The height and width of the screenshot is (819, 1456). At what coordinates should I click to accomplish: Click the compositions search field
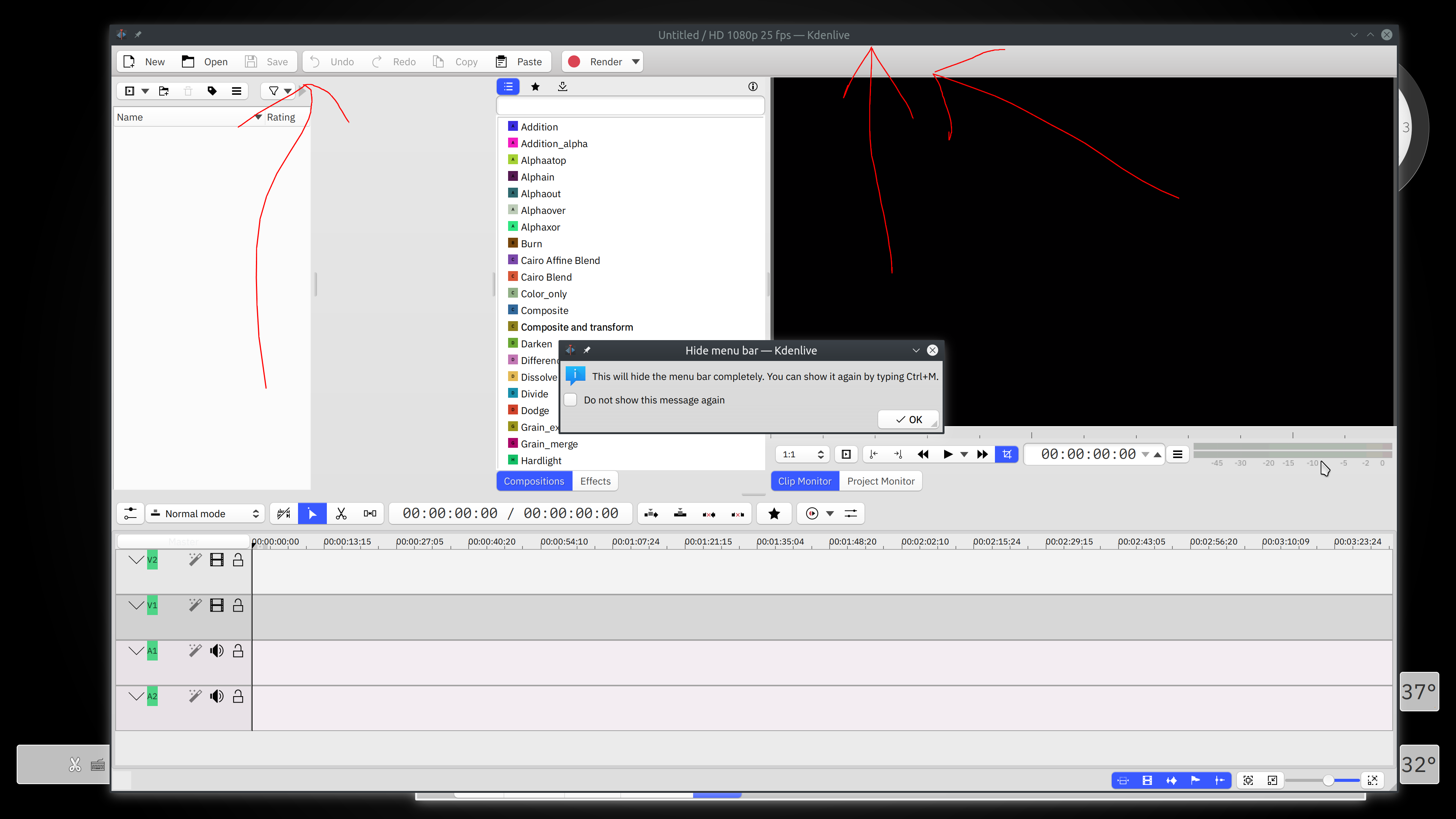point(630,106)
